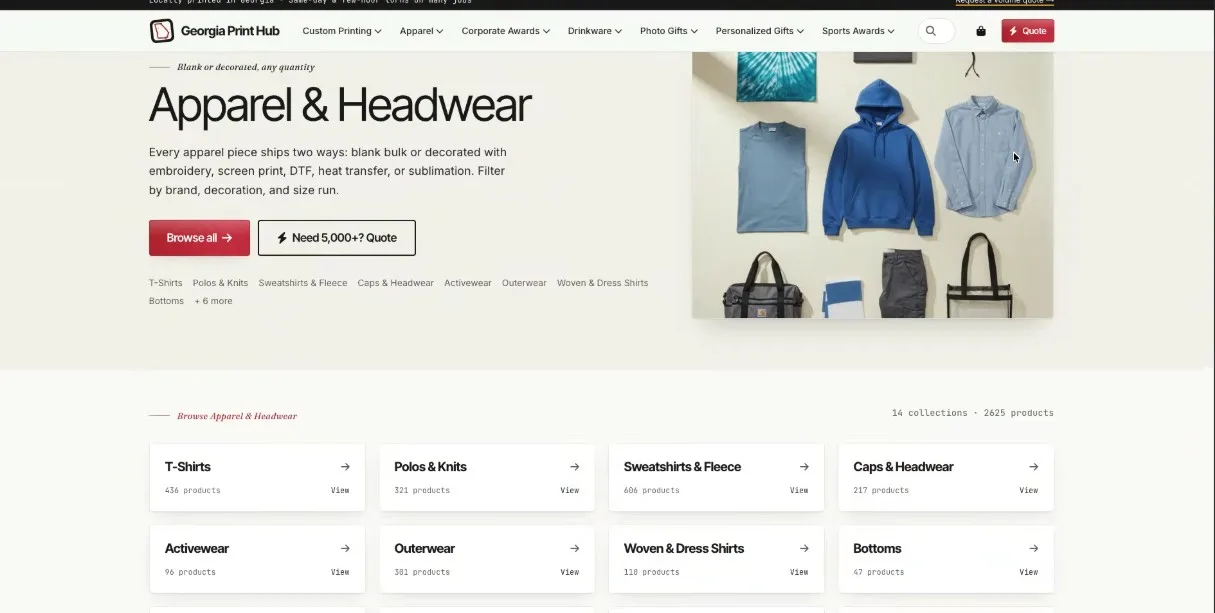
Task: Click the Browse all button
Action: [x=199, y=238]
